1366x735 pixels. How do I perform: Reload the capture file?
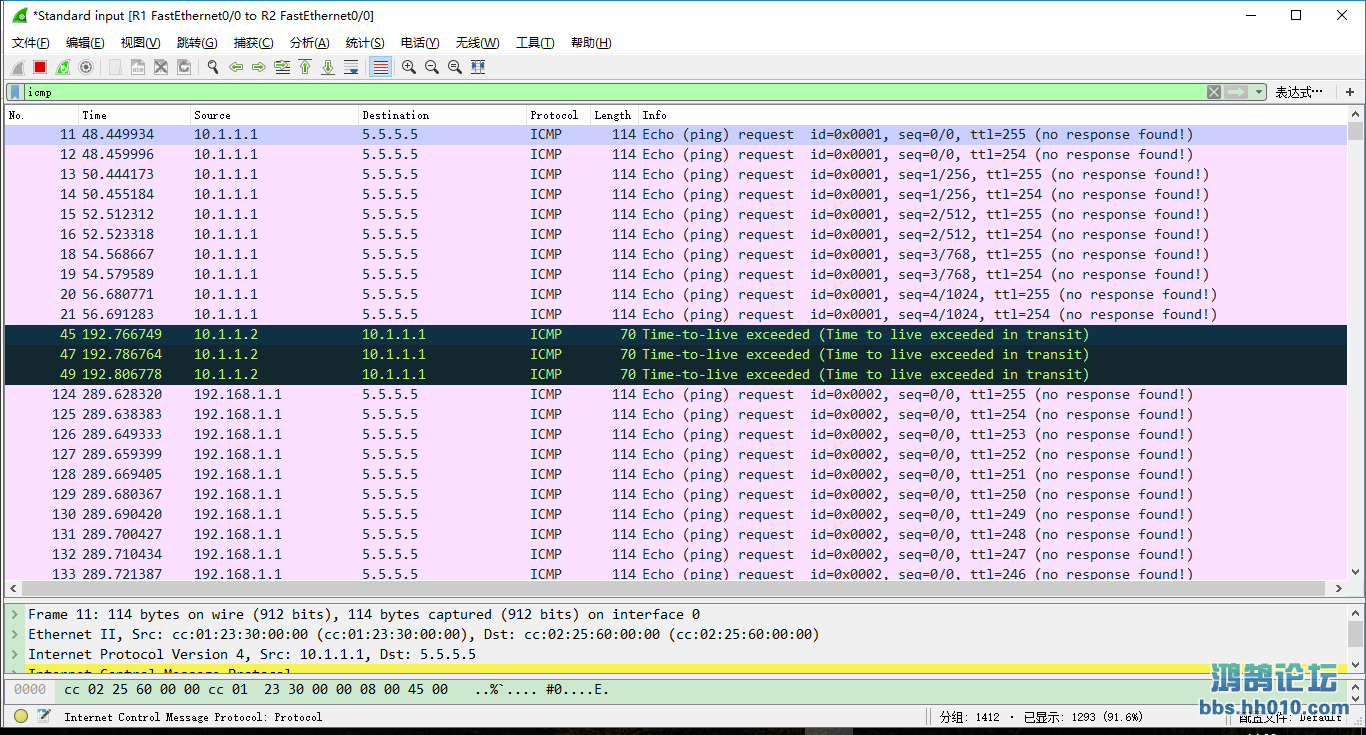click(x=184, y=67)
